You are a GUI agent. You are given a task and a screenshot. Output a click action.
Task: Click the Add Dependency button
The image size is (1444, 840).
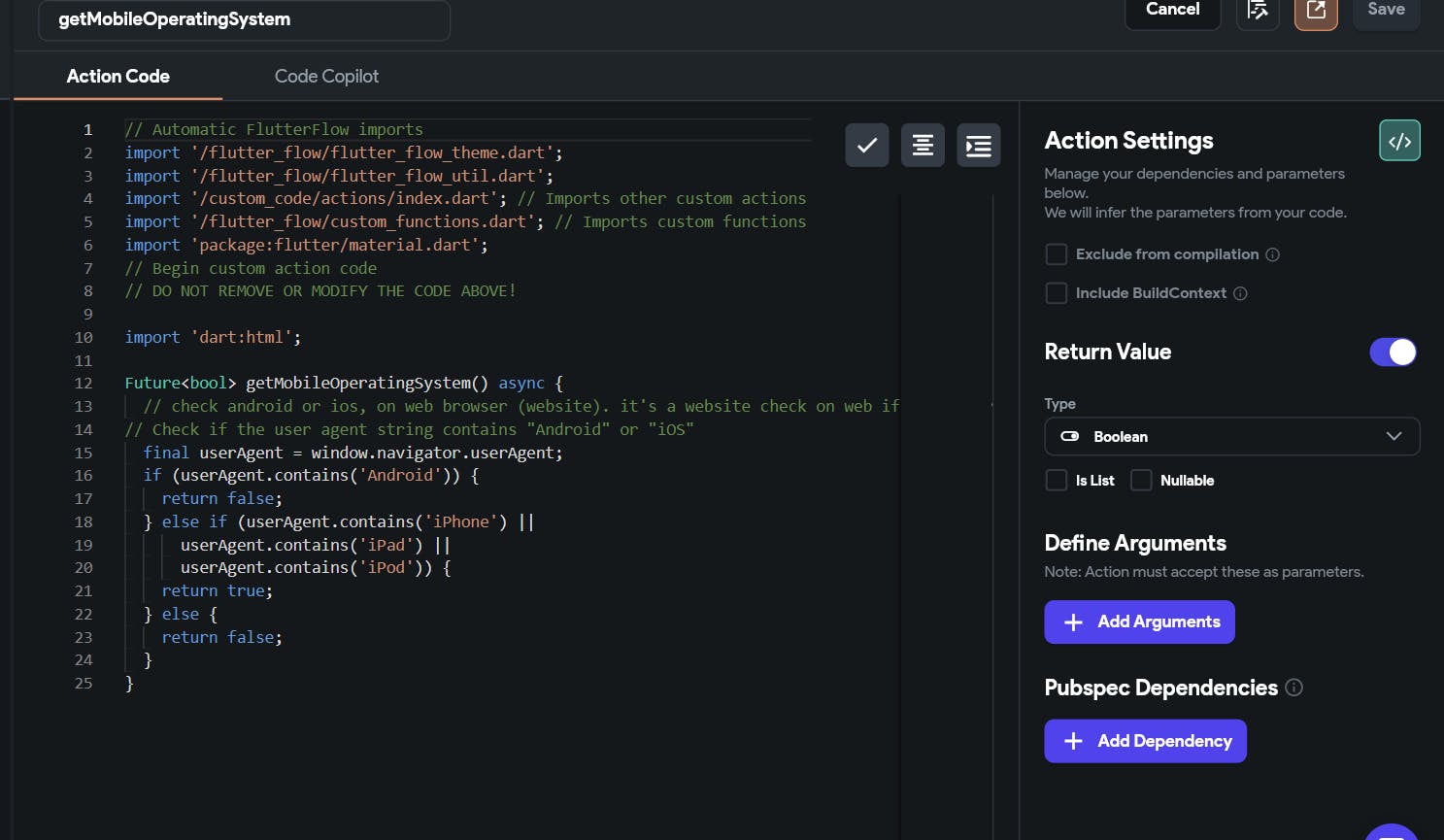pyautogui.click(x=1145, y=741)
